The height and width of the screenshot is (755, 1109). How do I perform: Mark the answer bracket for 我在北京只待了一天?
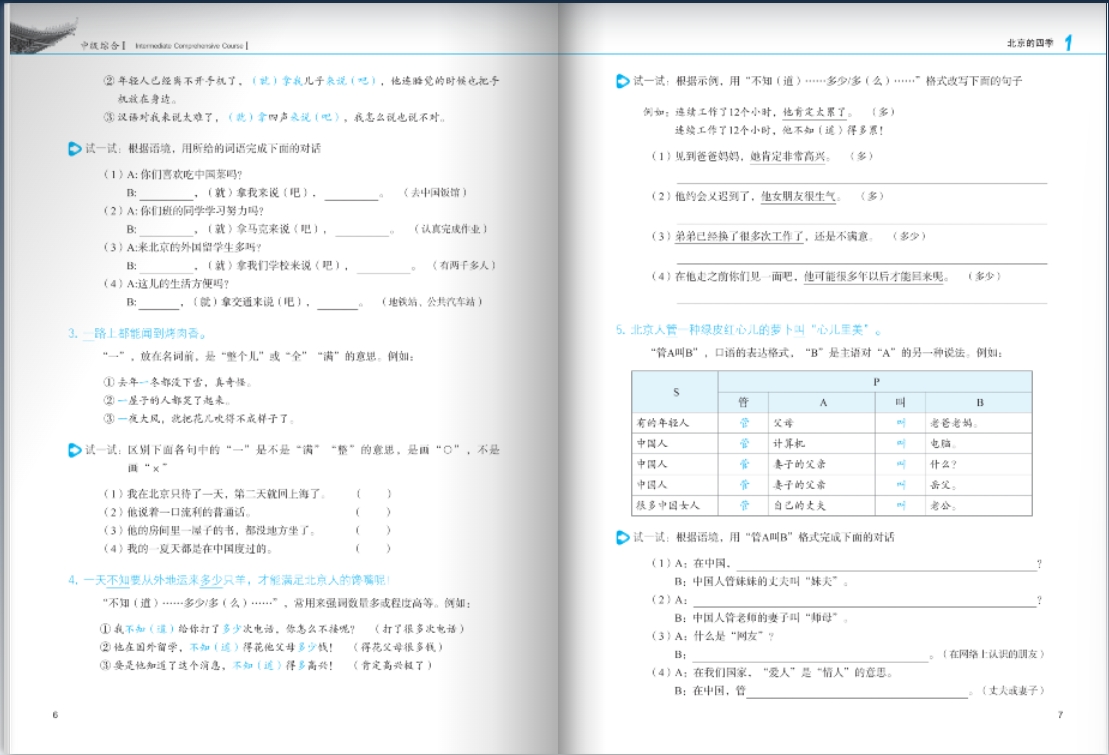click(373, 494)
